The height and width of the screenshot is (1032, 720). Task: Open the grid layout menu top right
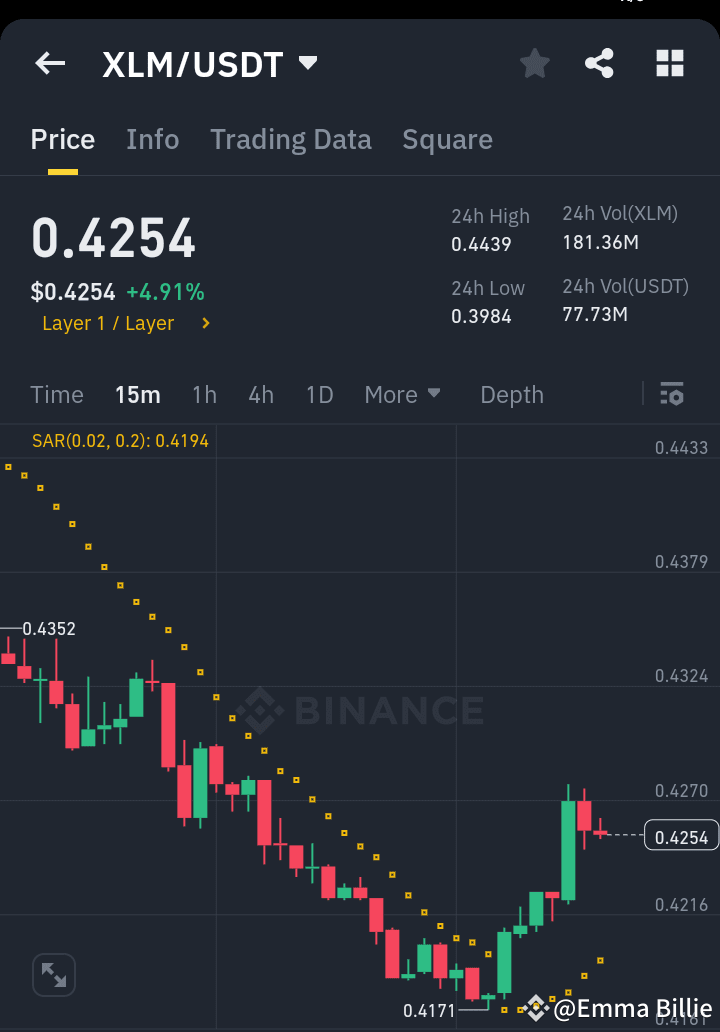(x=669, y=63)
